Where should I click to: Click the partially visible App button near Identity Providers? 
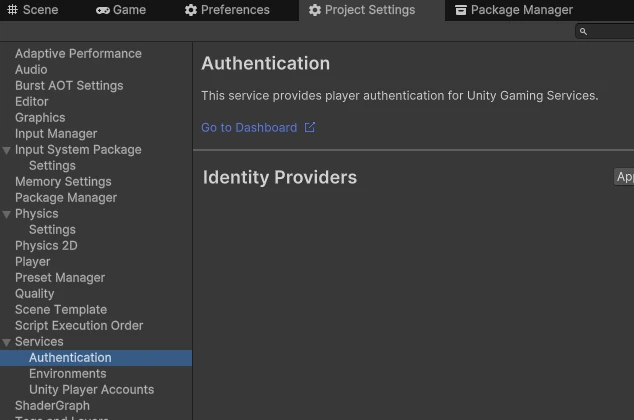pos(624,177)
